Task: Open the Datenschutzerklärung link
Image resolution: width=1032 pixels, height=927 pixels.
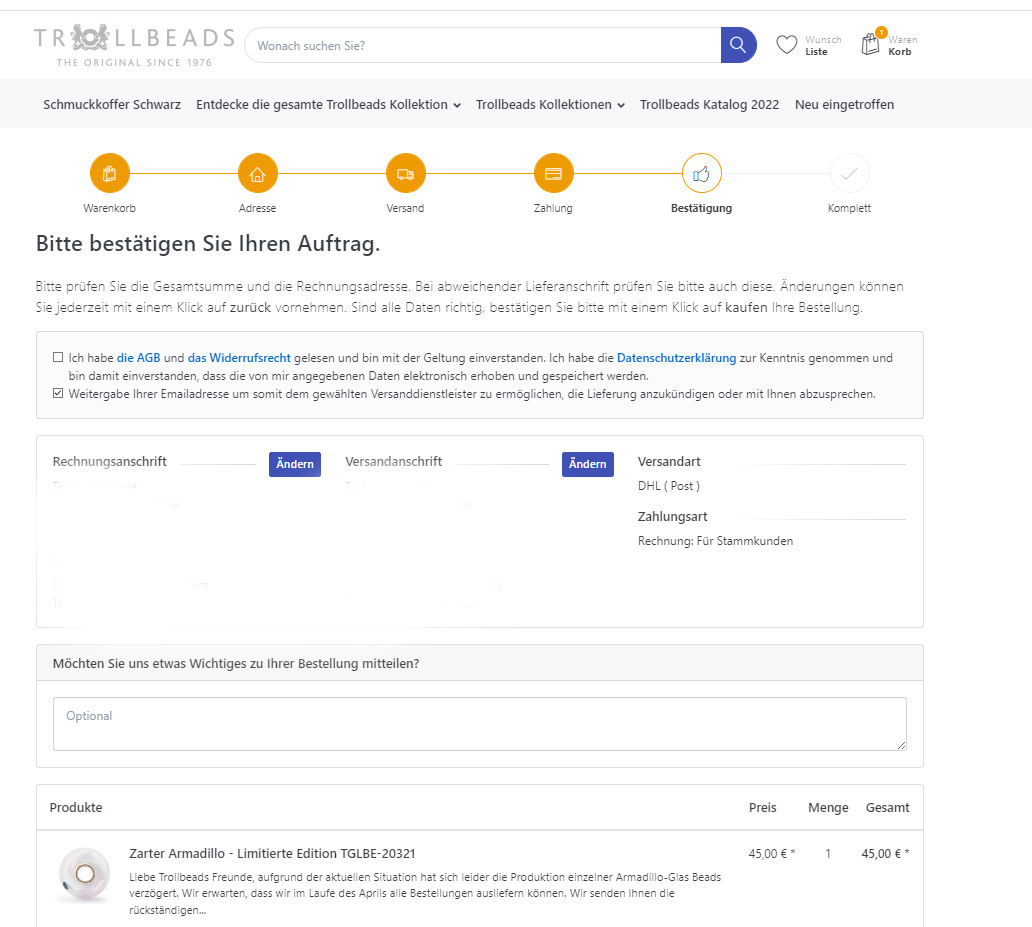Action: click(677, 358)
